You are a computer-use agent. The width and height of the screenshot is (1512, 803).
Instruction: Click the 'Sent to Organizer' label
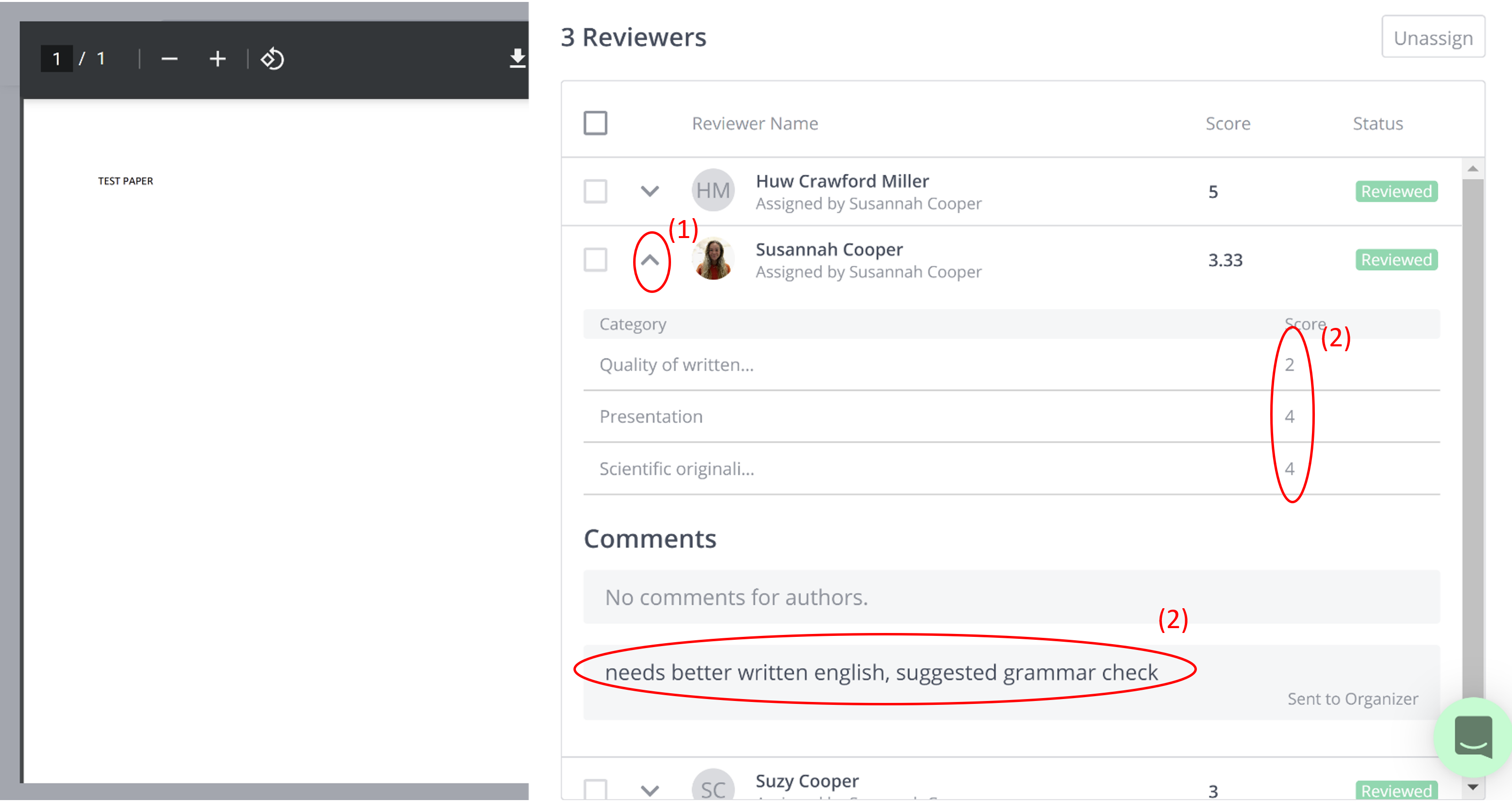(x=1352, y=699)
